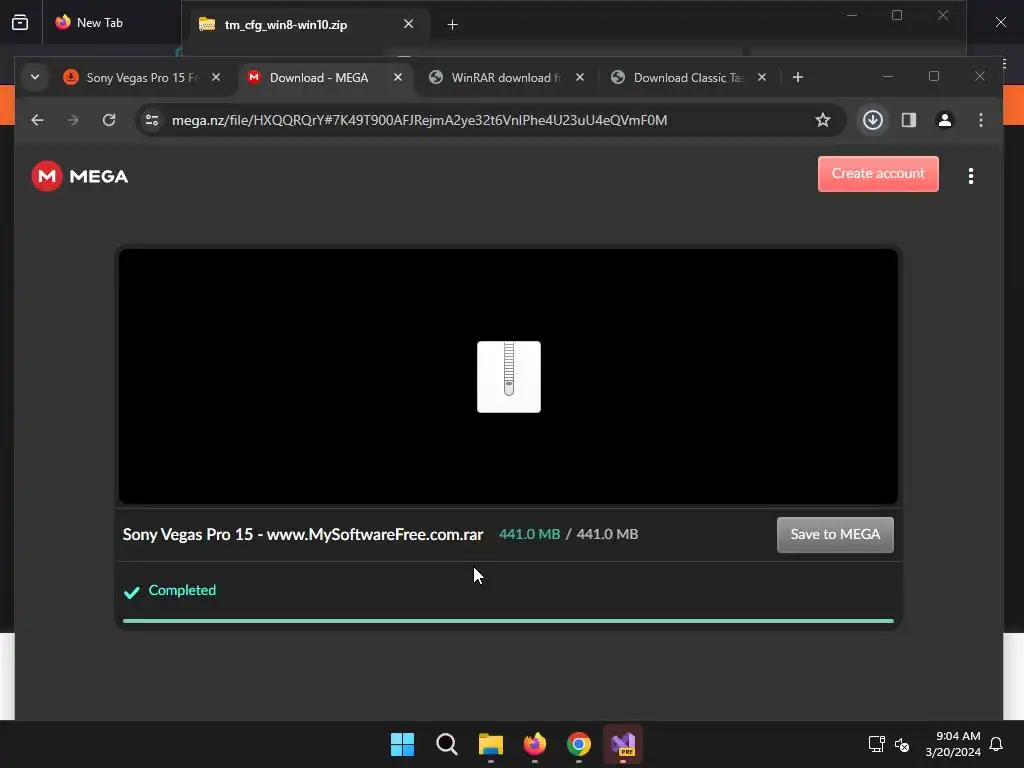Open taskbar clock and date
The height and width of the screenshot is (768, 1024).
coord(953,744)
